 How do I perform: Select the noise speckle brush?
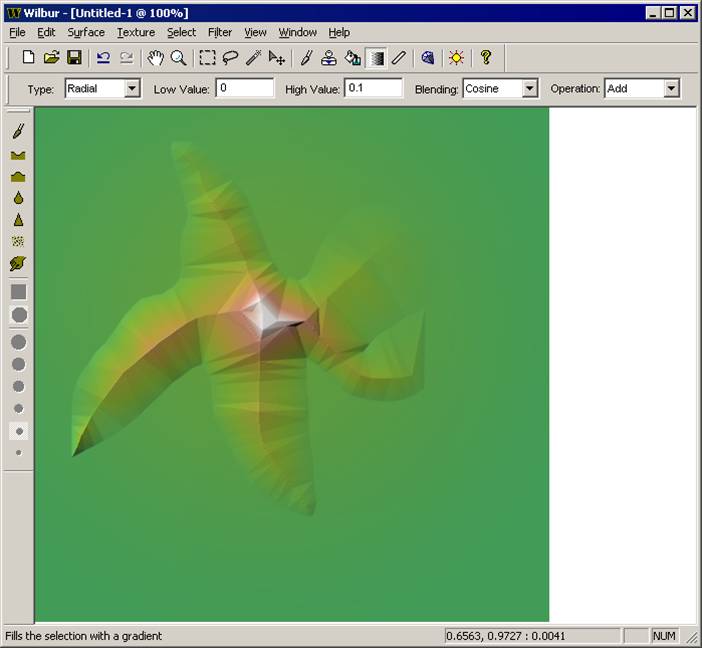[18, 242]
